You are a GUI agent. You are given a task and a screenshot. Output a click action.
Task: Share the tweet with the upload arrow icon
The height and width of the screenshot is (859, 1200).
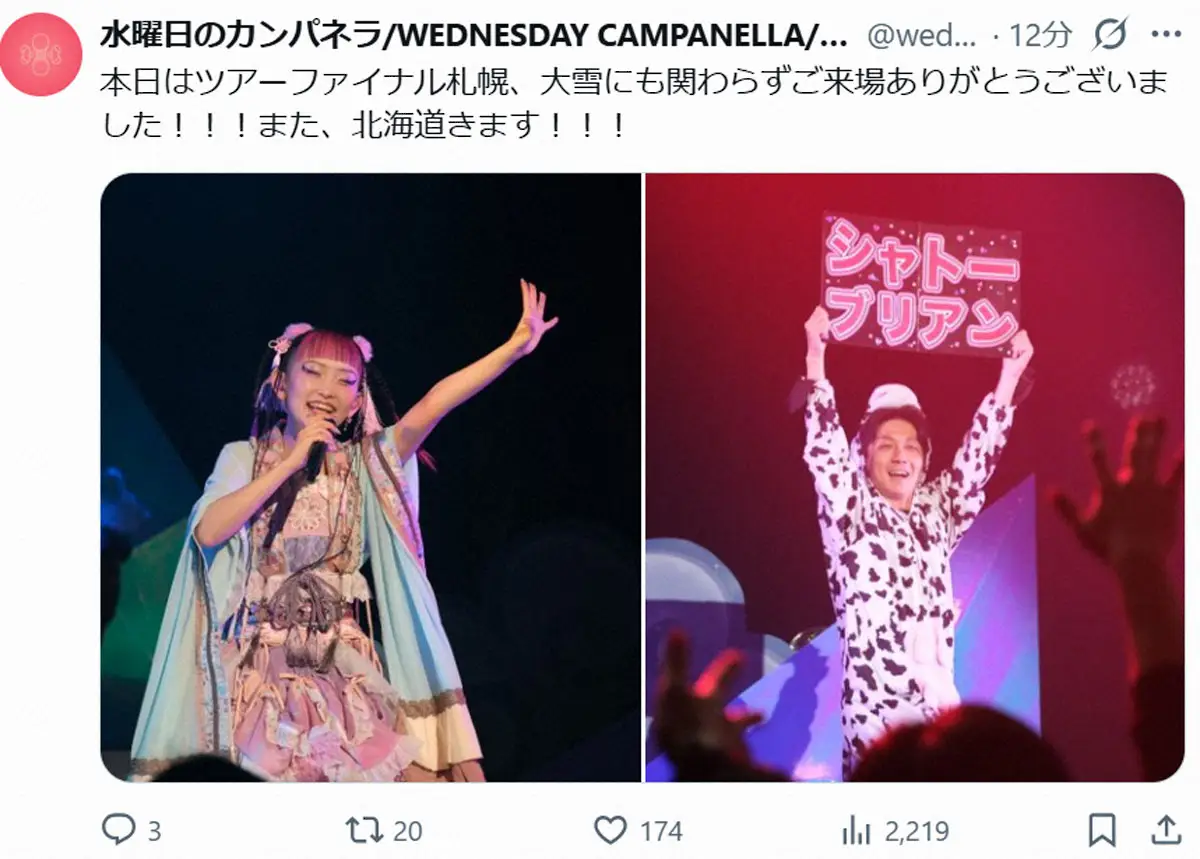click(x=1166, y=829)
